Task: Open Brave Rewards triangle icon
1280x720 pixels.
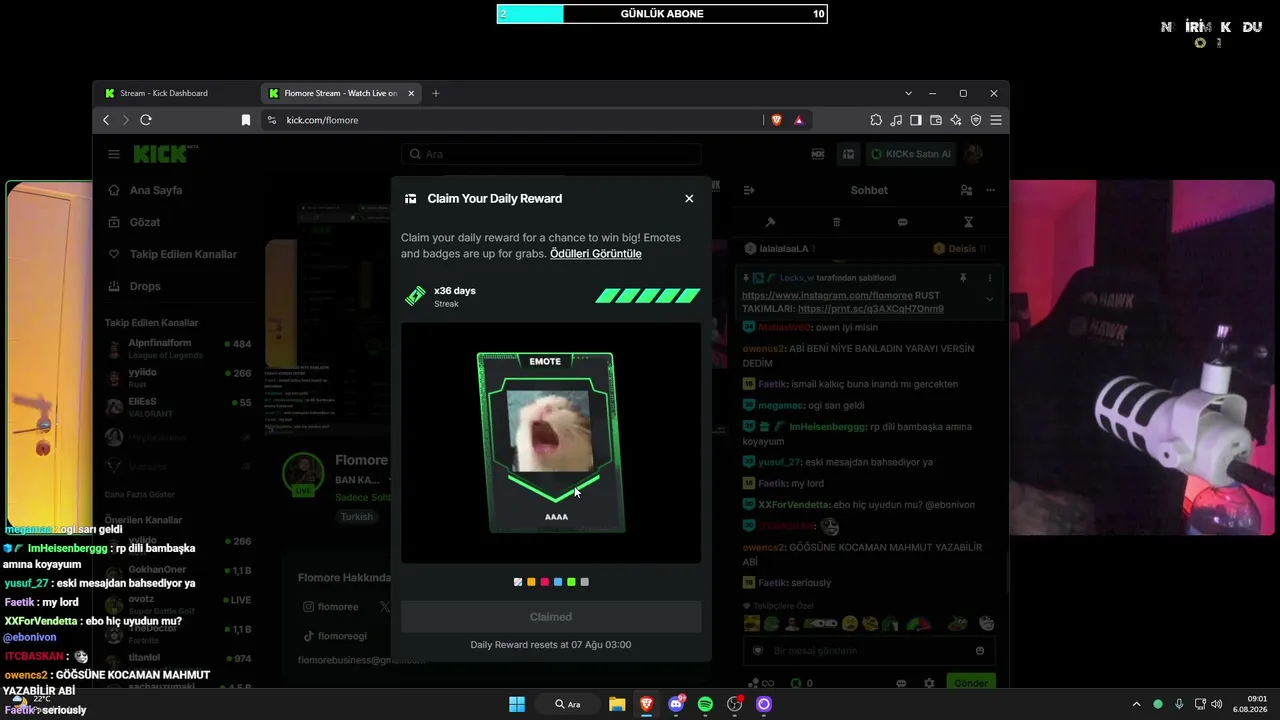Action: point(798,120)
